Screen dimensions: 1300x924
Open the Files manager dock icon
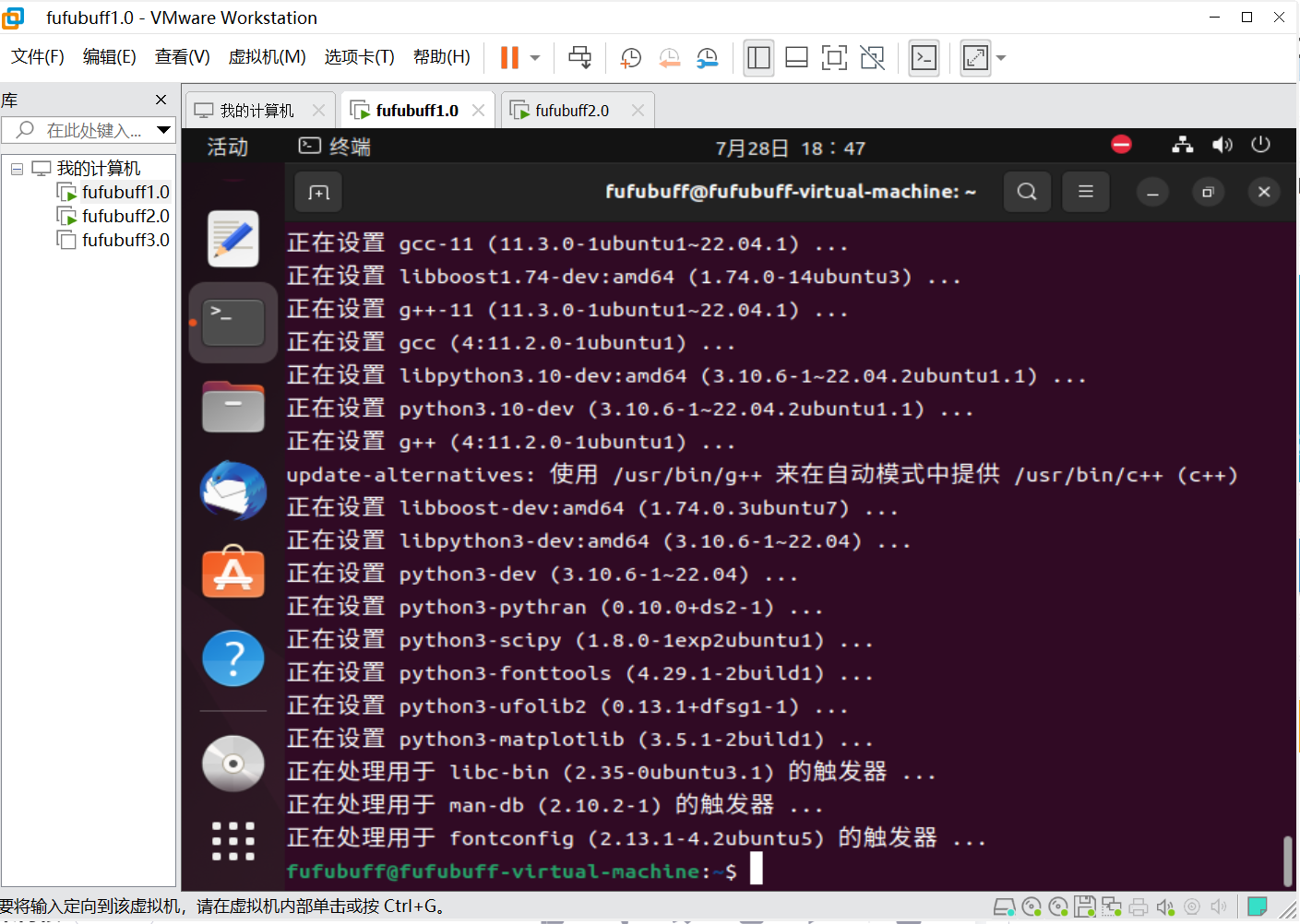click(x=233, y=407)
